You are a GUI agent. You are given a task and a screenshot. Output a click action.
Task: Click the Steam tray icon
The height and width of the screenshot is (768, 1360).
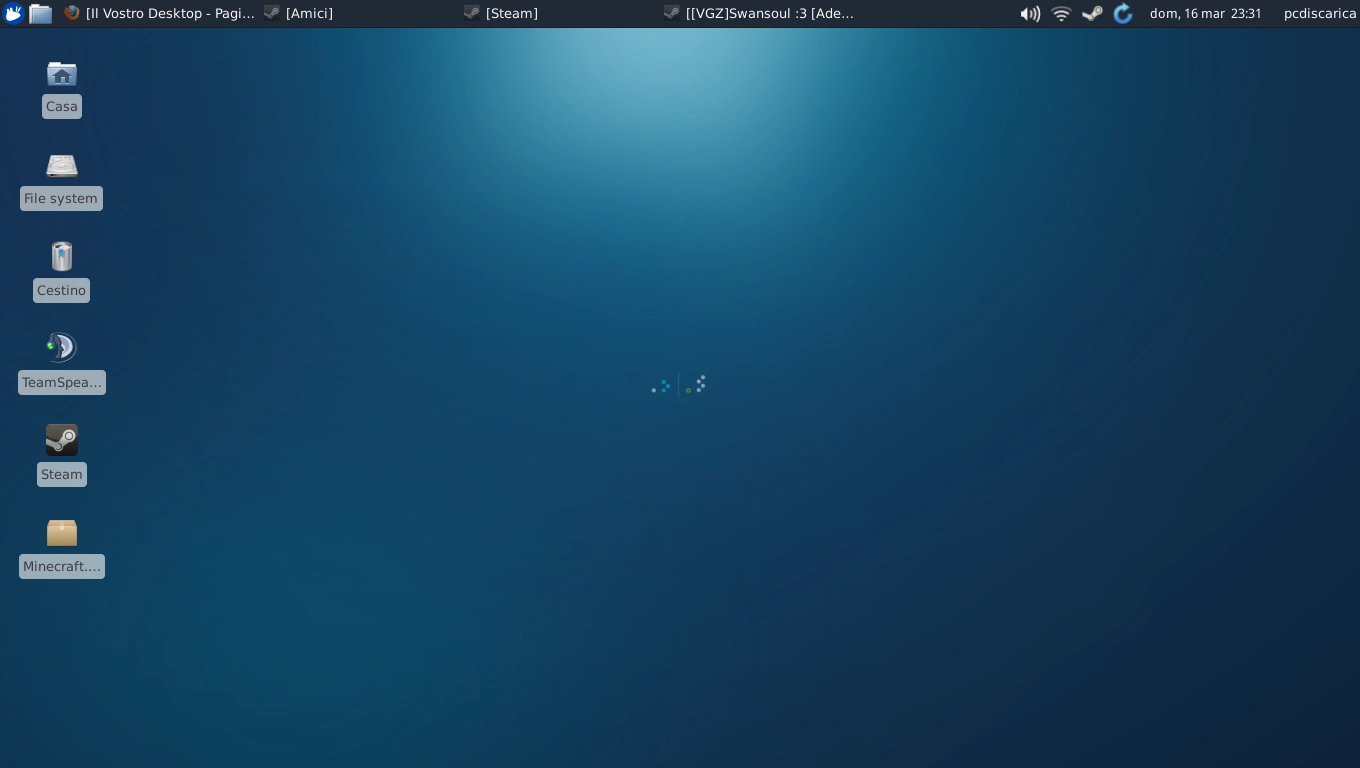click(x=1092, y=13)
